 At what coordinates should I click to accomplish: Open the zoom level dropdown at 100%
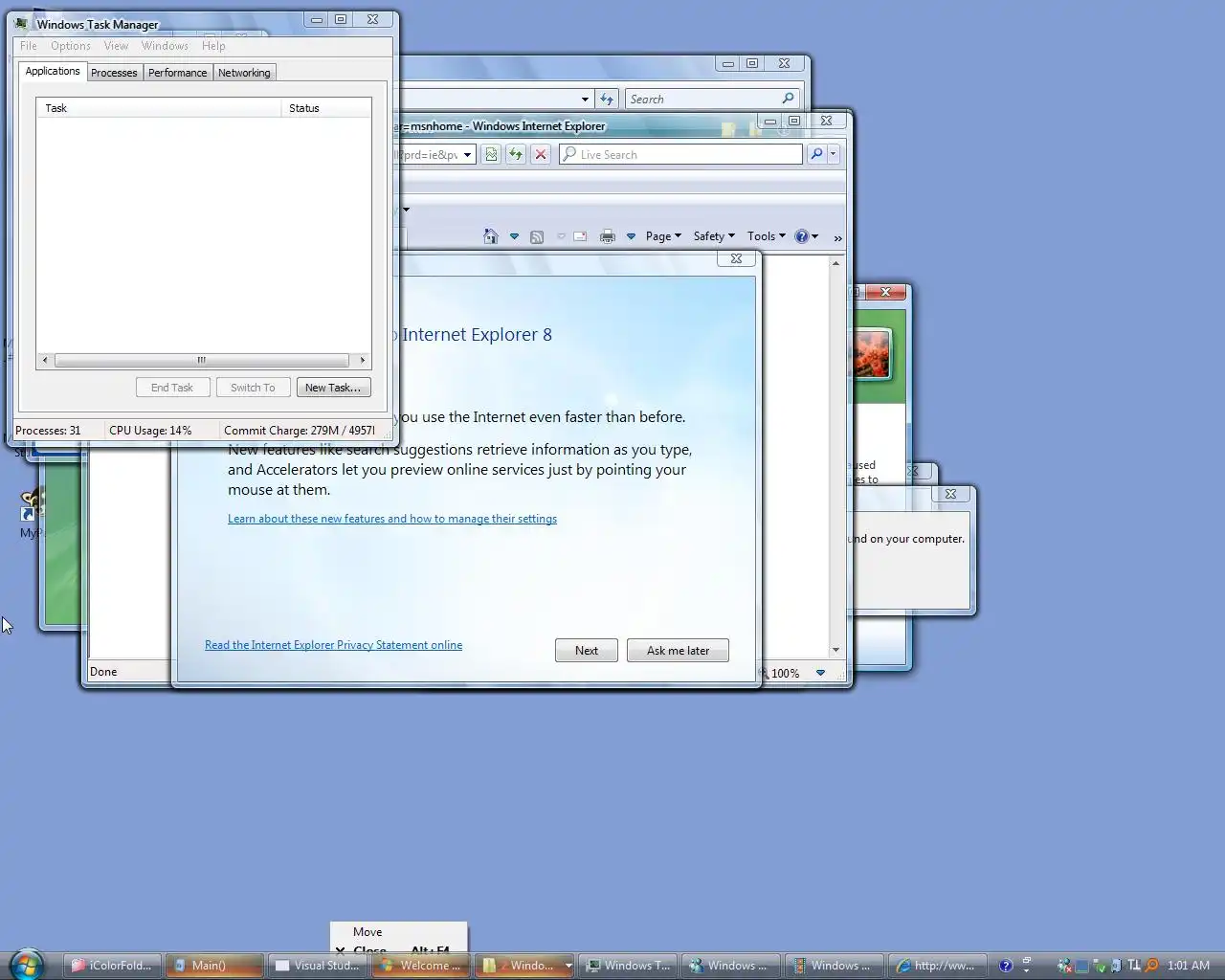820,673
